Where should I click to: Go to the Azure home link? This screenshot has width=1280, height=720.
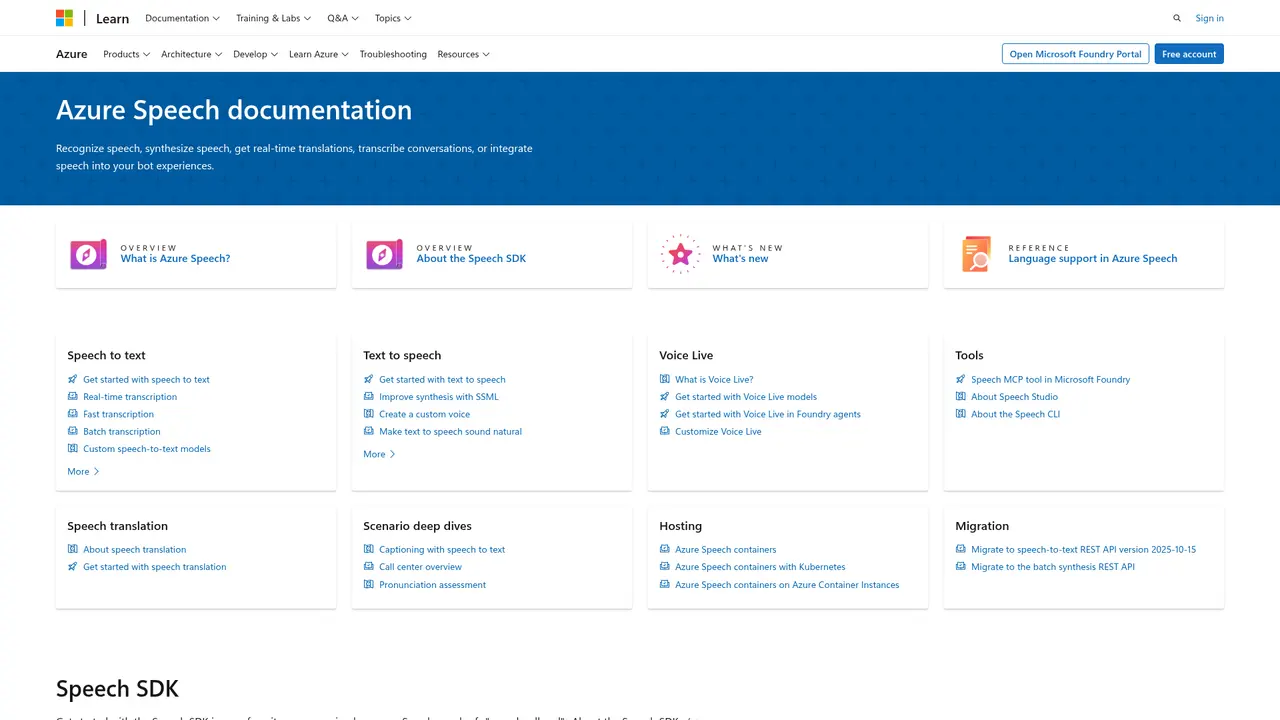click(x=71, y=54)
